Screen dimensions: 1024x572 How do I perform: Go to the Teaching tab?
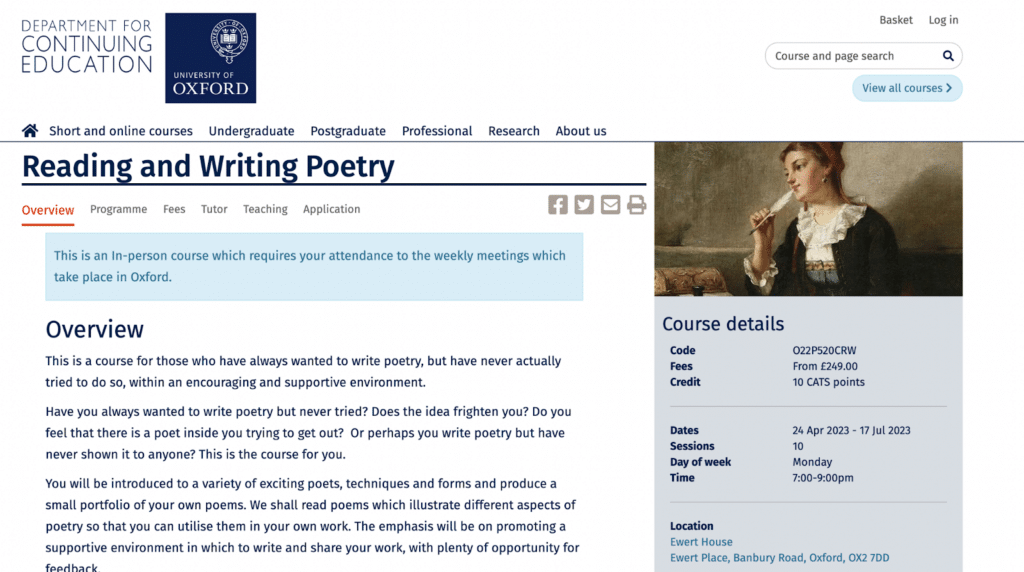(265, 209)
